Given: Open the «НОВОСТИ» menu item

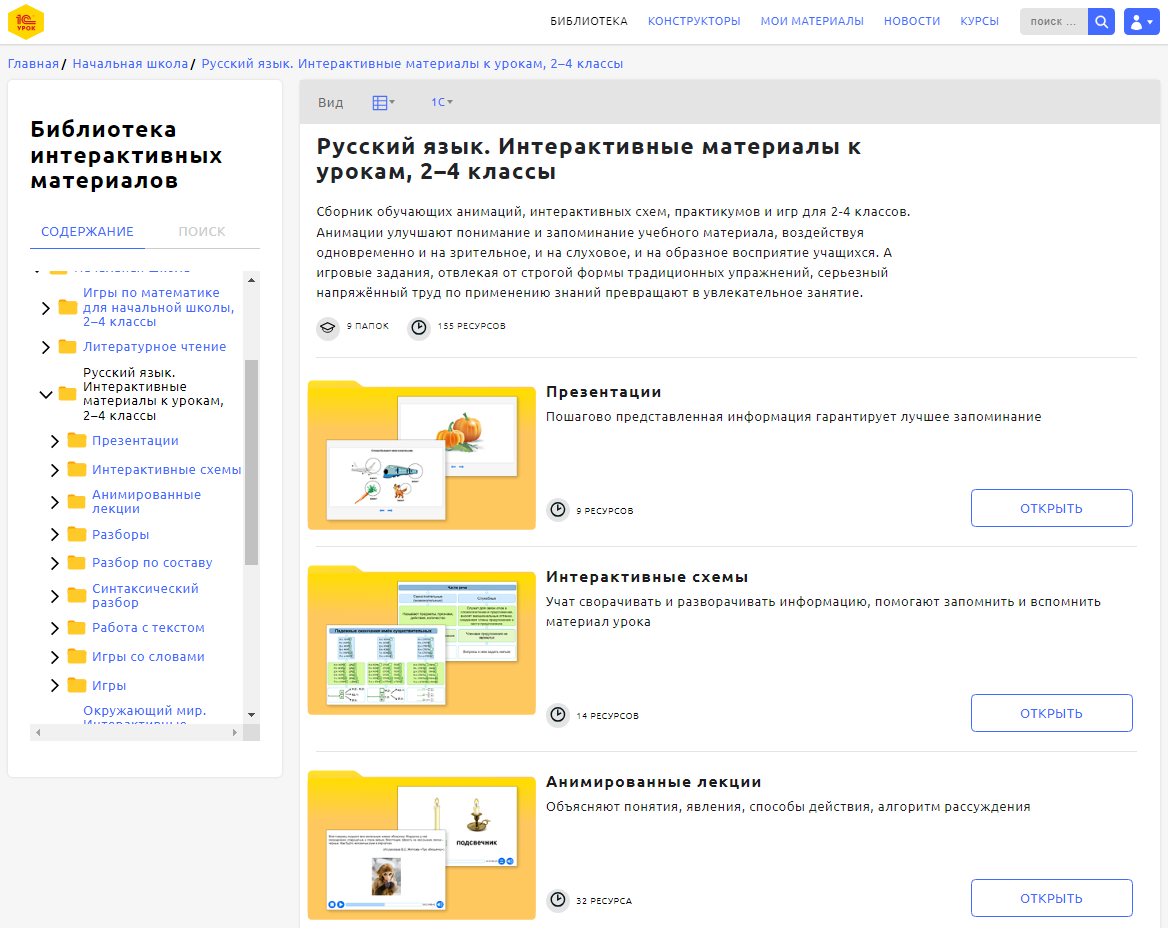Looking at the screenshot, I should pyautogui.click(x=912, y=20).
